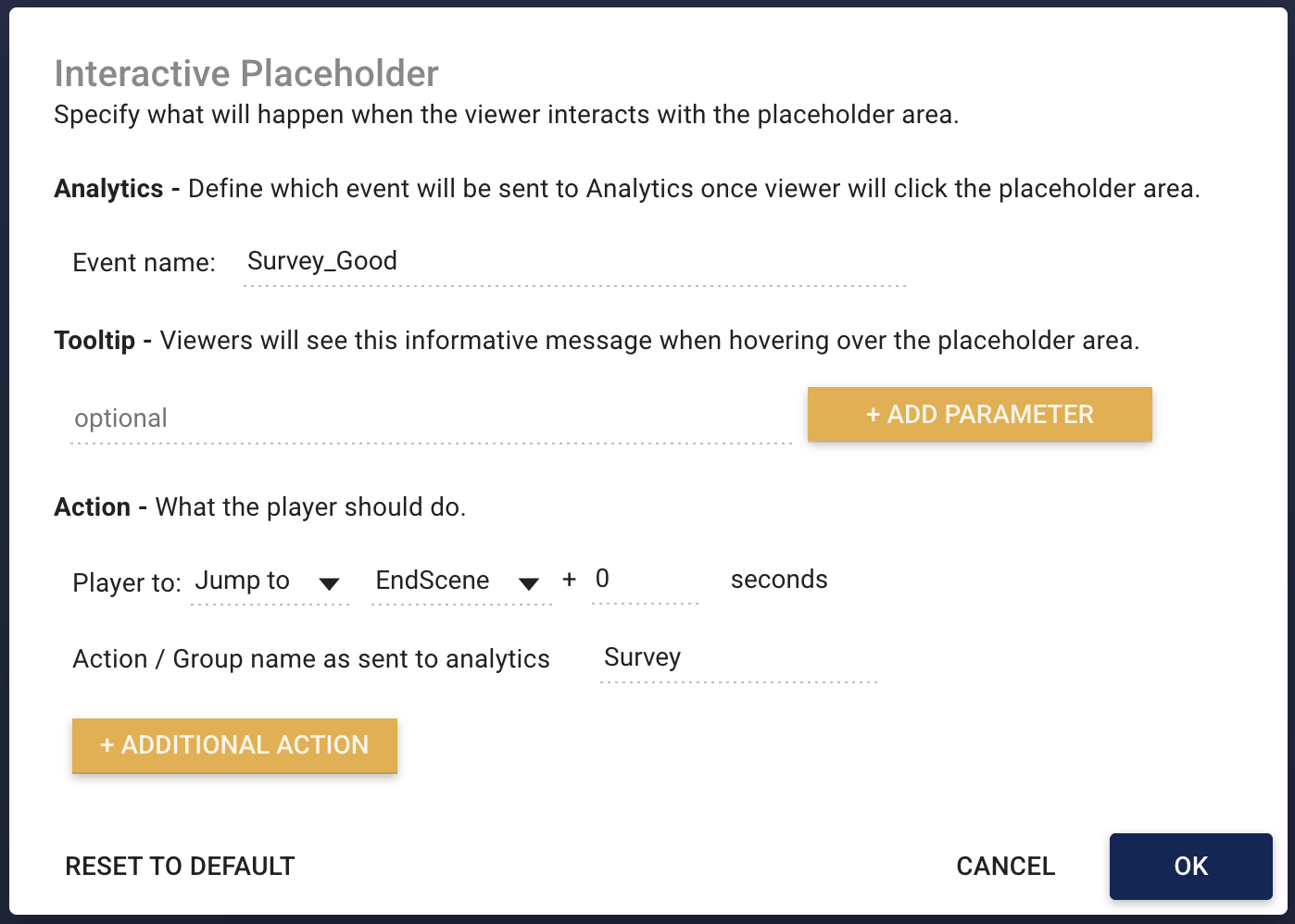Click the group name field containing Survey
1295x924 pixels.
coord(737,658)
